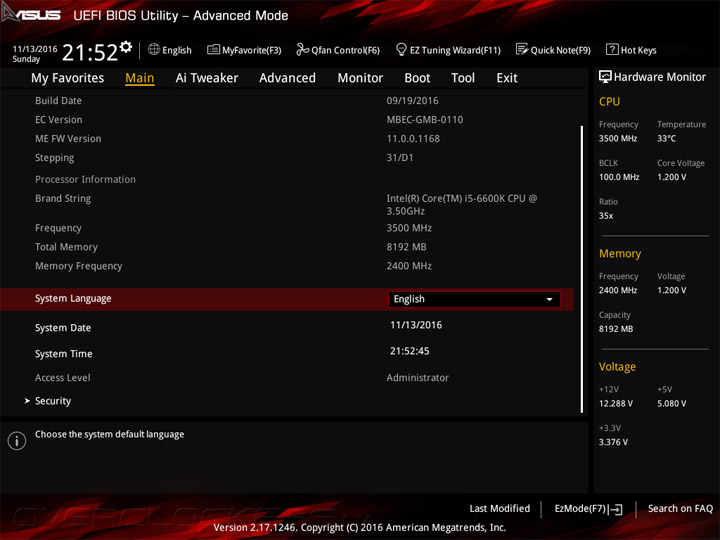Image resolution: width=720 pixels, height=540 pixels.
Task: Click the ASUS logo
Action: click(x=31, y=13)
